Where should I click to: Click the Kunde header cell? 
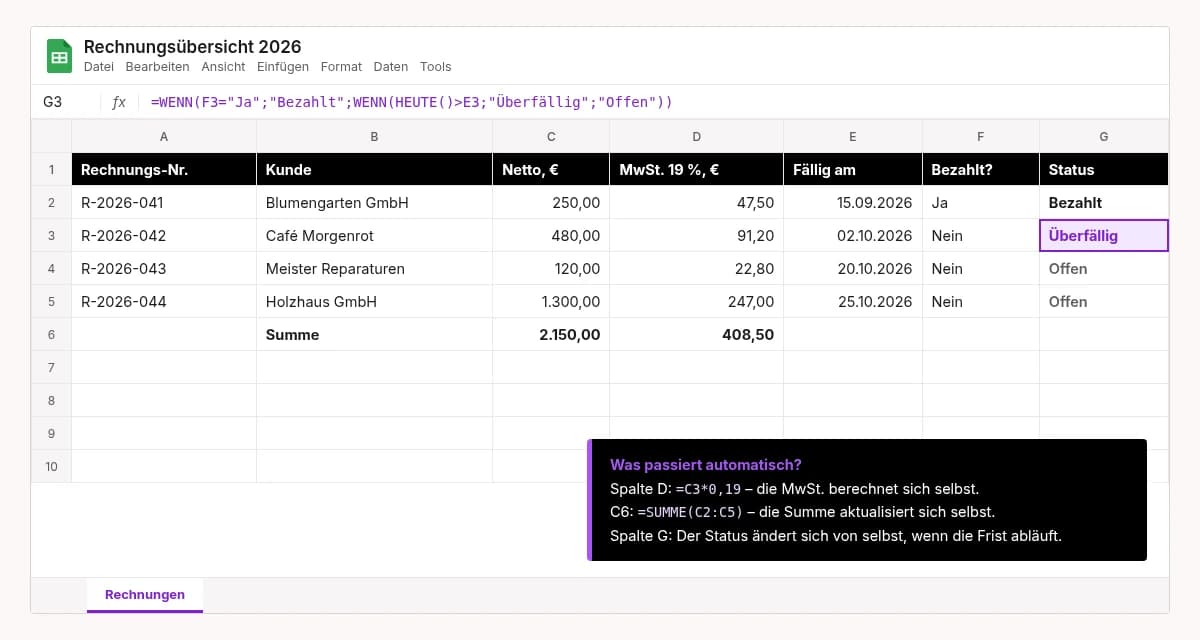point(374,170)
